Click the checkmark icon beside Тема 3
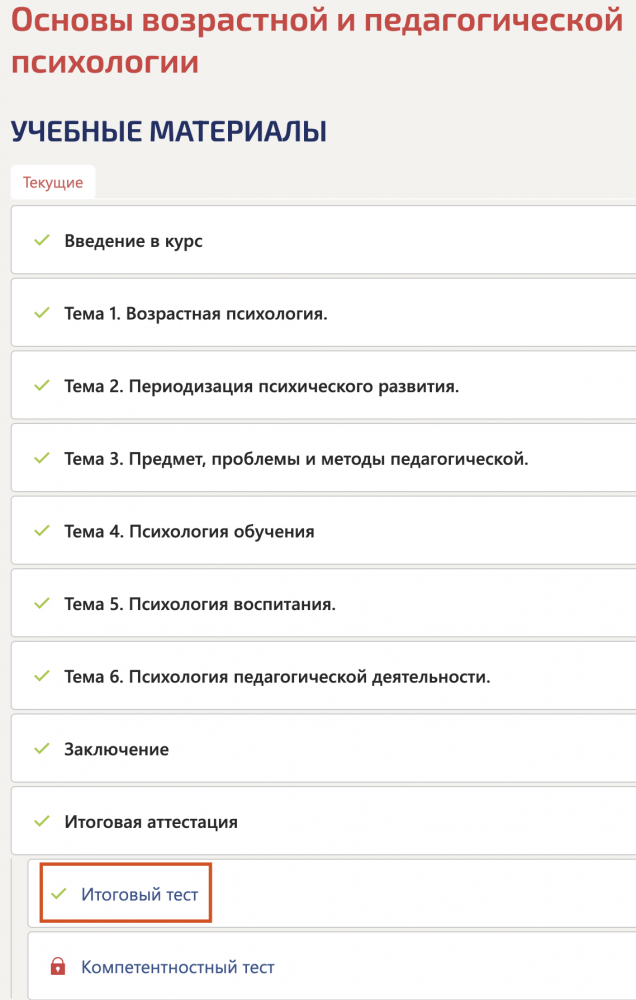This screenshot has height=1000, width=636. click(41, 459)
